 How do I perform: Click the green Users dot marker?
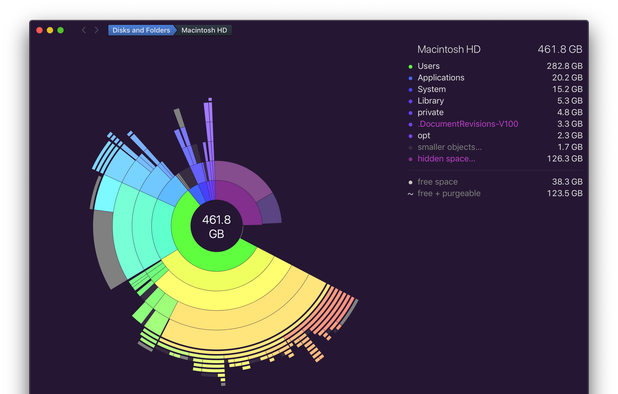pos(410,67)
